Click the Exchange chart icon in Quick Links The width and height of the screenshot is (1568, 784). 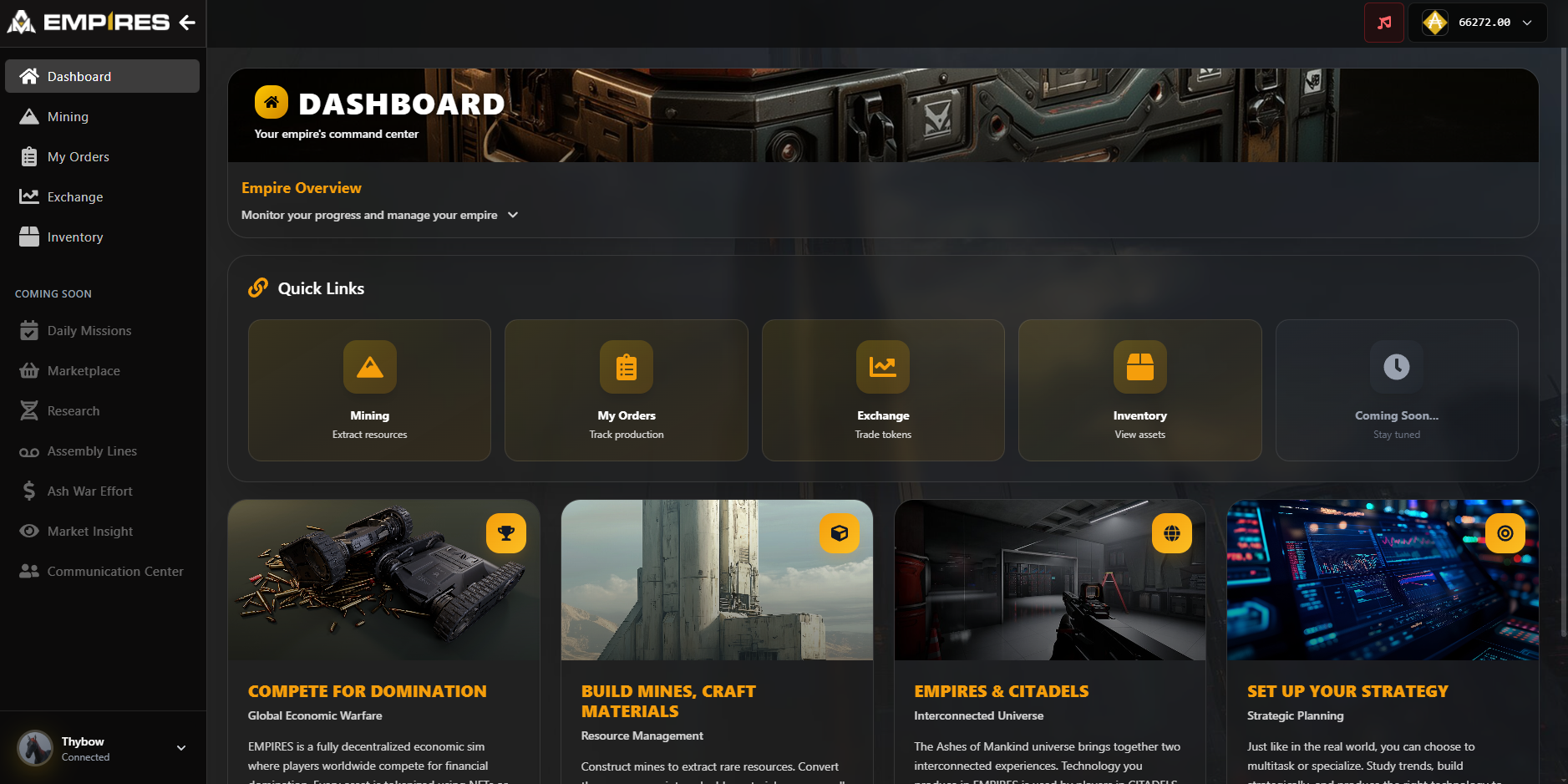tap(882, 367)
